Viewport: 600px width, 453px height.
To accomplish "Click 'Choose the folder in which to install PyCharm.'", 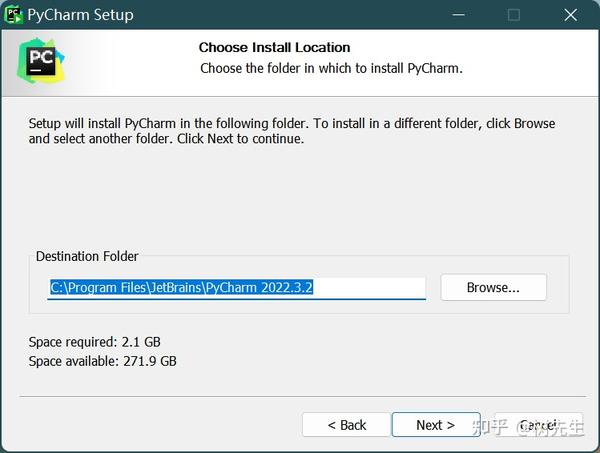I will (331, 68).
